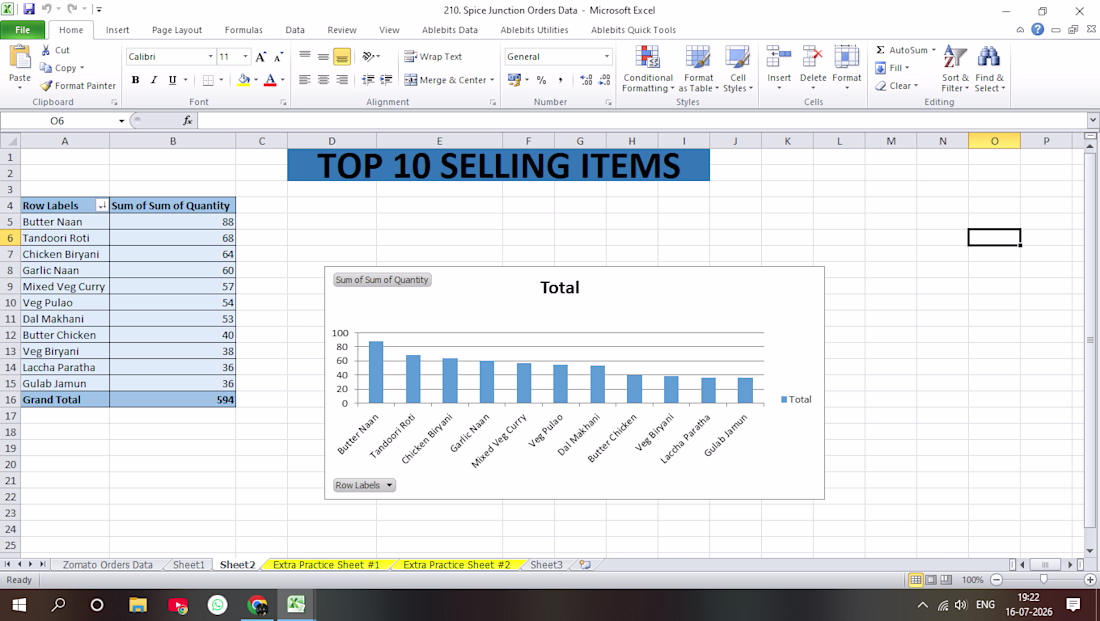Toggle Wrap Text on

433,57
